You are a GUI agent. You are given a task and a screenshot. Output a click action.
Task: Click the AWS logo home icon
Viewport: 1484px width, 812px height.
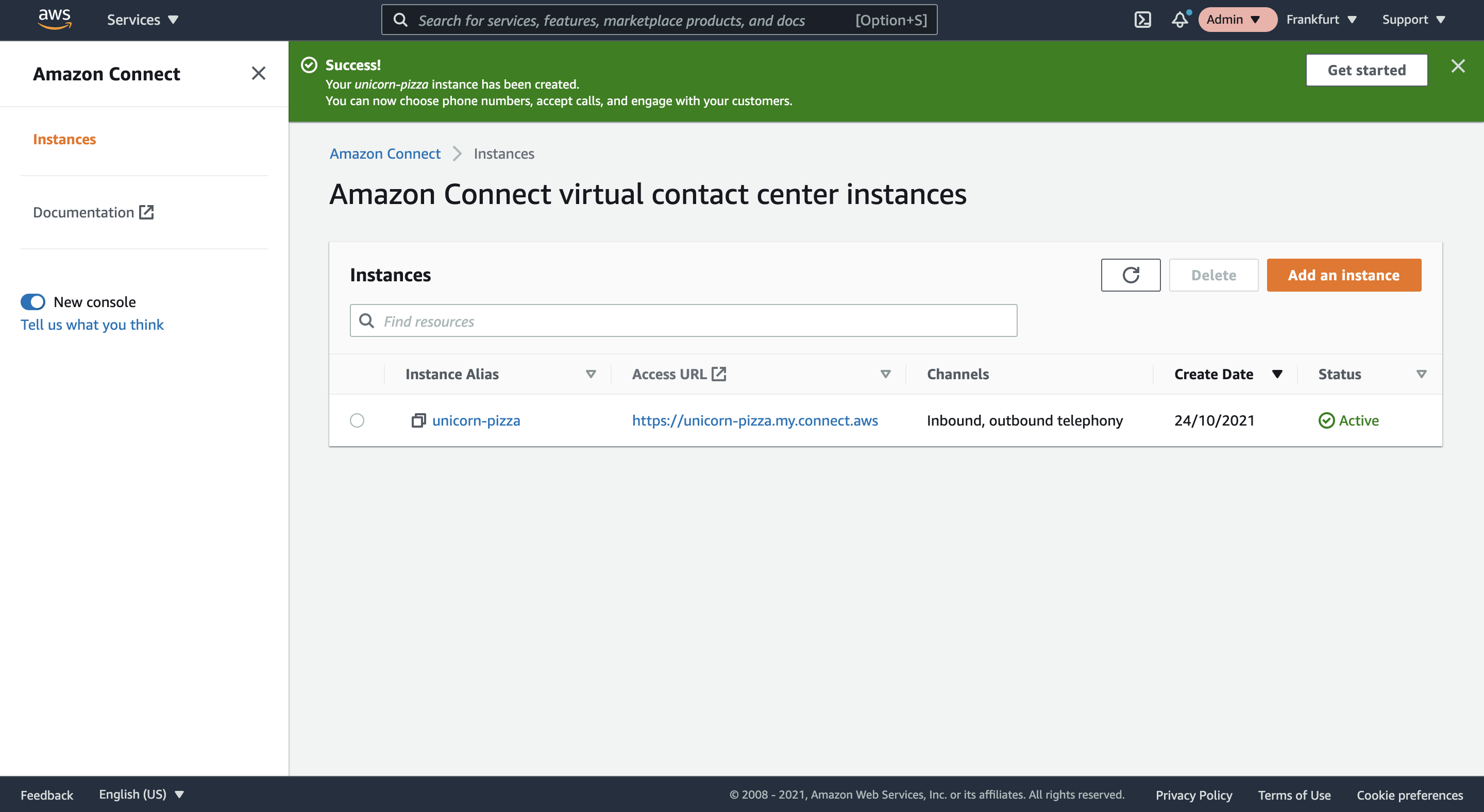[55, 20]
